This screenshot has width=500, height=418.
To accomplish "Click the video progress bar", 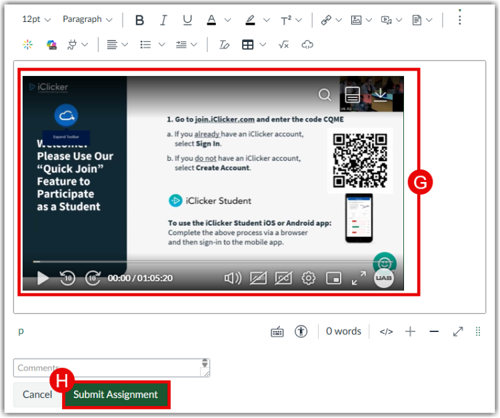I will [203, 262].
